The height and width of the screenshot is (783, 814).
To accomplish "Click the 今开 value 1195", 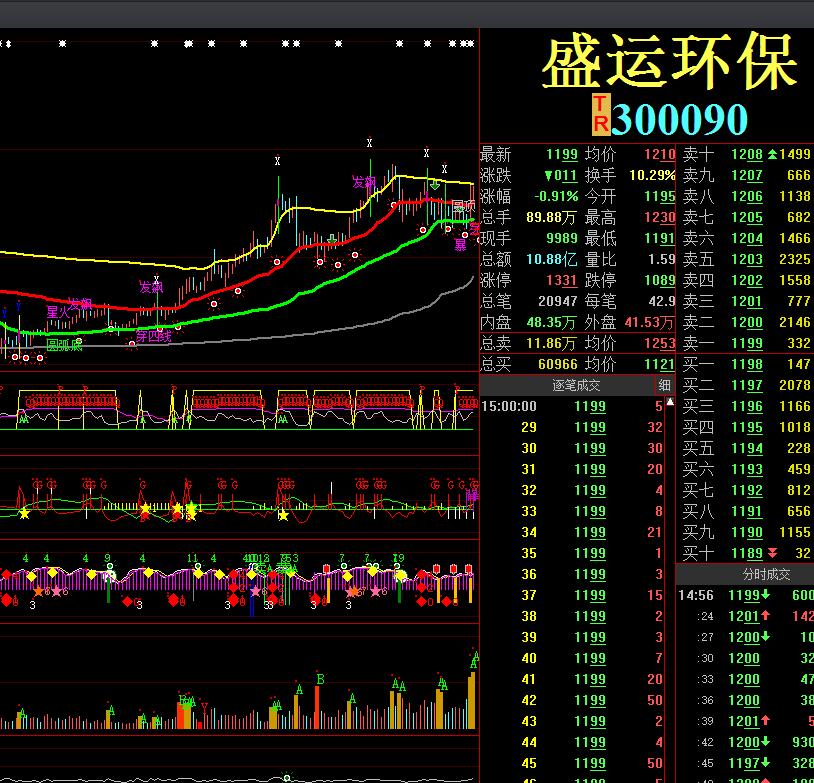I will coord(659,196).
